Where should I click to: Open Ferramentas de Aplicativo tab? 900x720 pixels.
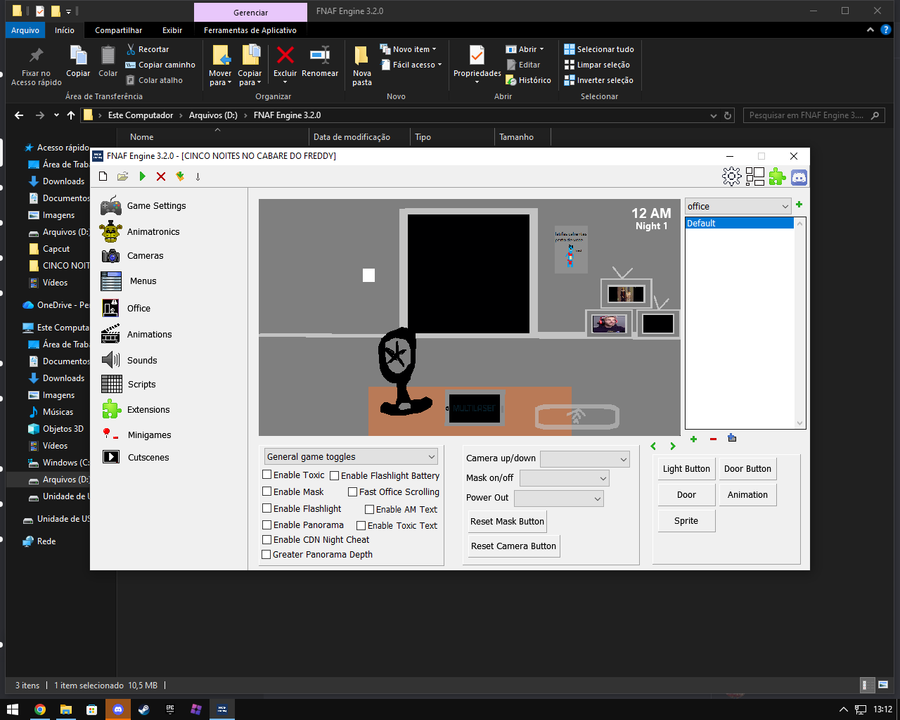click(x=250, y=30)
